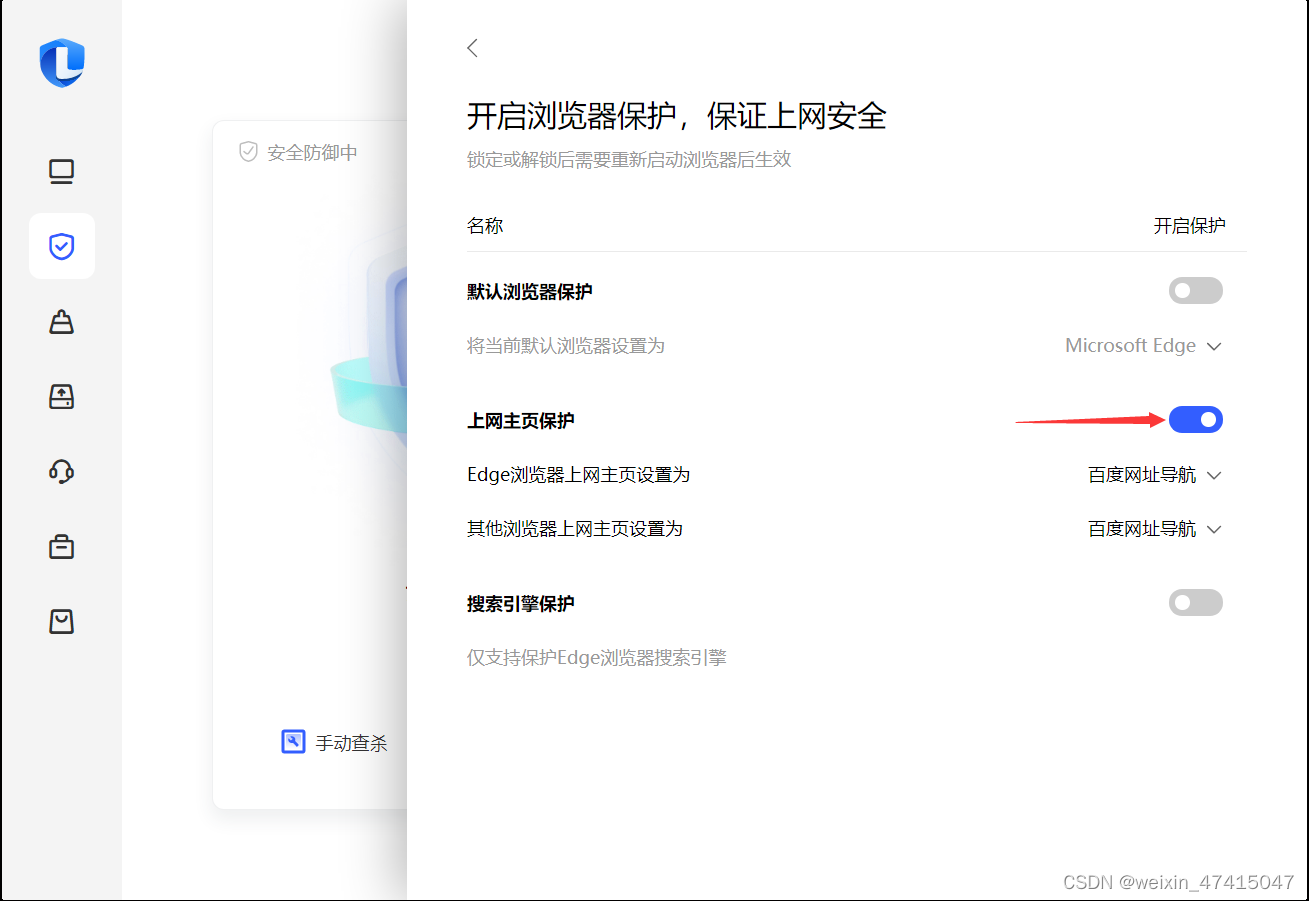Screen dimensions: 1309x901
Task: Disable 上网主页保护 toggle
Action: pyautogui.click(x=1195, y=419)
